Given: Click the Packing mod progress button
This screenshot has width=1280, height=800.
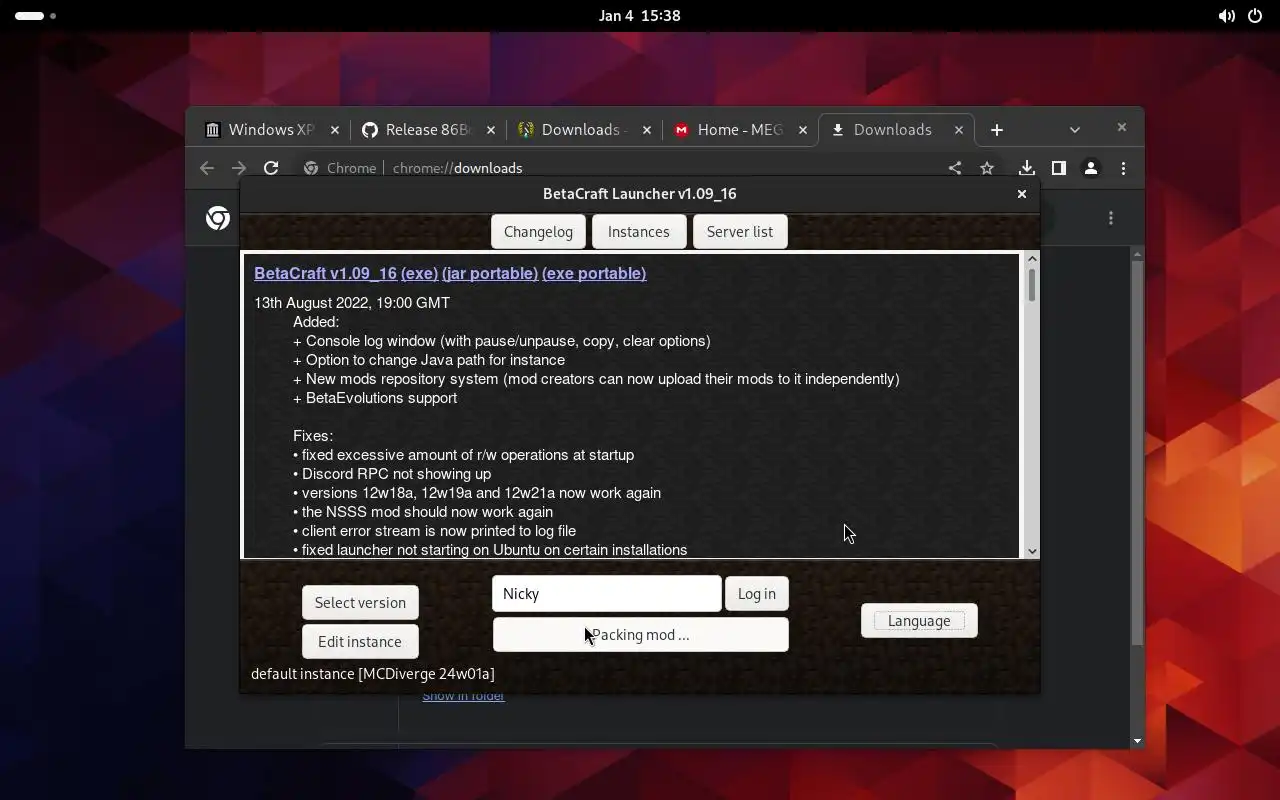Looking at the screenshot, I should point(640,635).
